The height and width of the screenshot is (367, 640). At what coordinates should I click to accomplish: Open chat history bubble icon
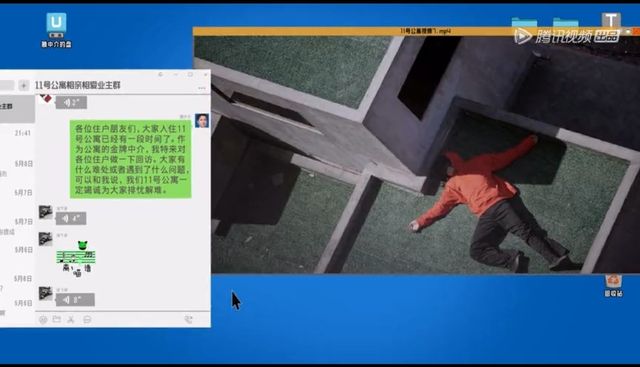tap(87, 320)
